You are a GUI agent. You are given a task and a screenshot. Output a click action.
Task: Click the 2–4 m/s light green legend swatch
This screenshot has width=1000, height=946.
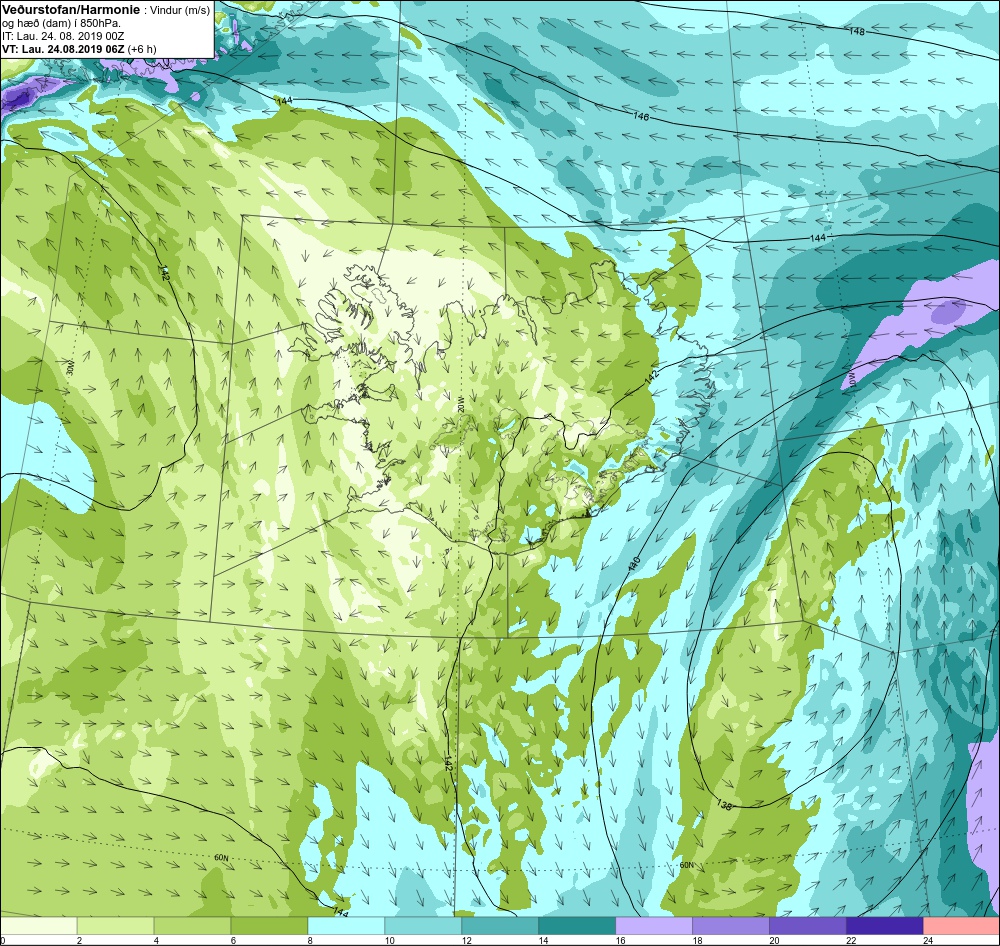[x=115, y=926]
